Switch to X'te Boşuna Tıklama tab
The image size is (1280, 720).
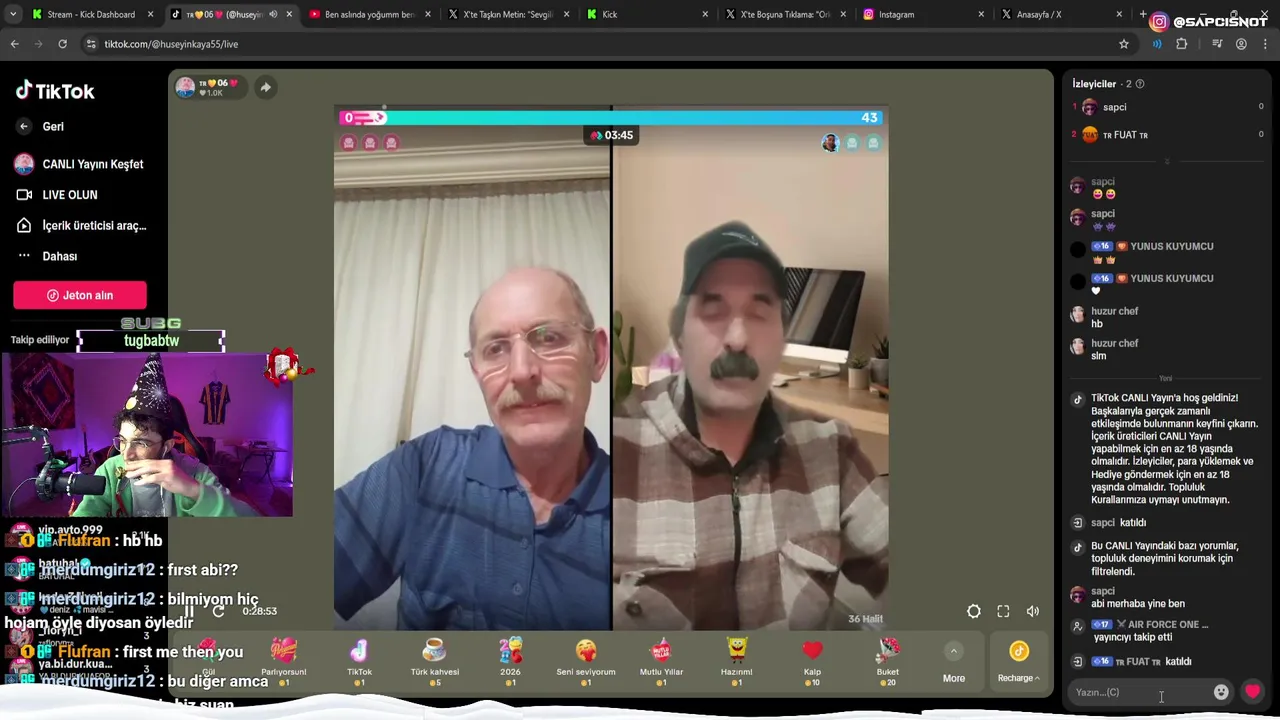785,14
